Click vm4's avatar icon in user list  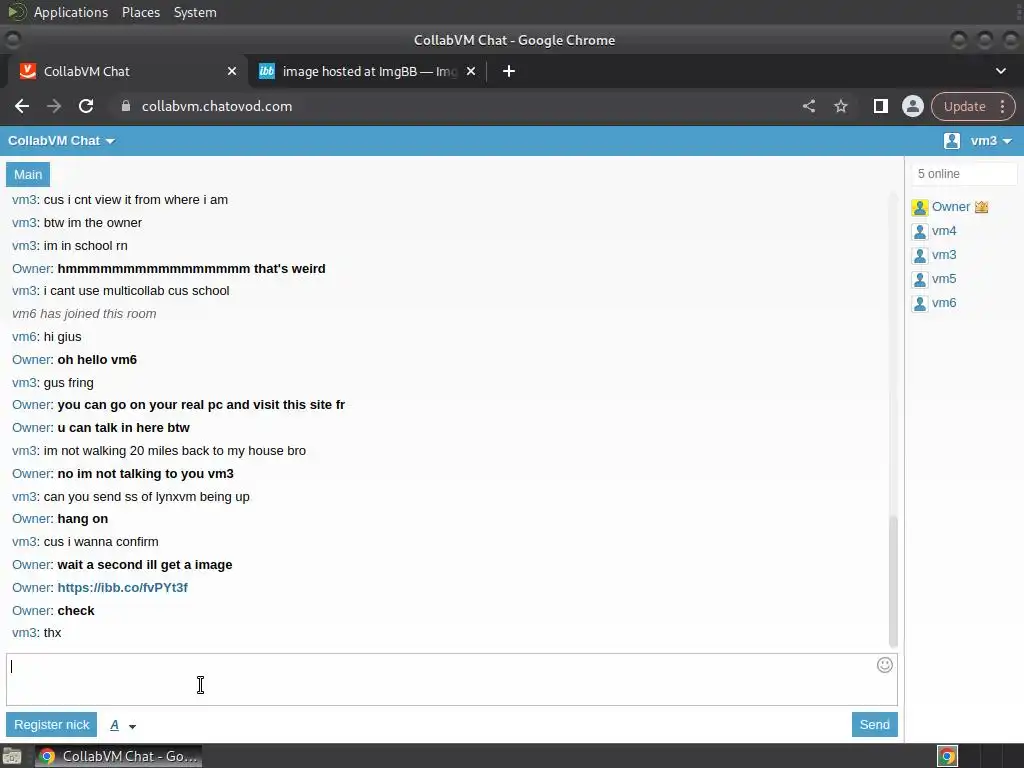[x=920, y=232]
